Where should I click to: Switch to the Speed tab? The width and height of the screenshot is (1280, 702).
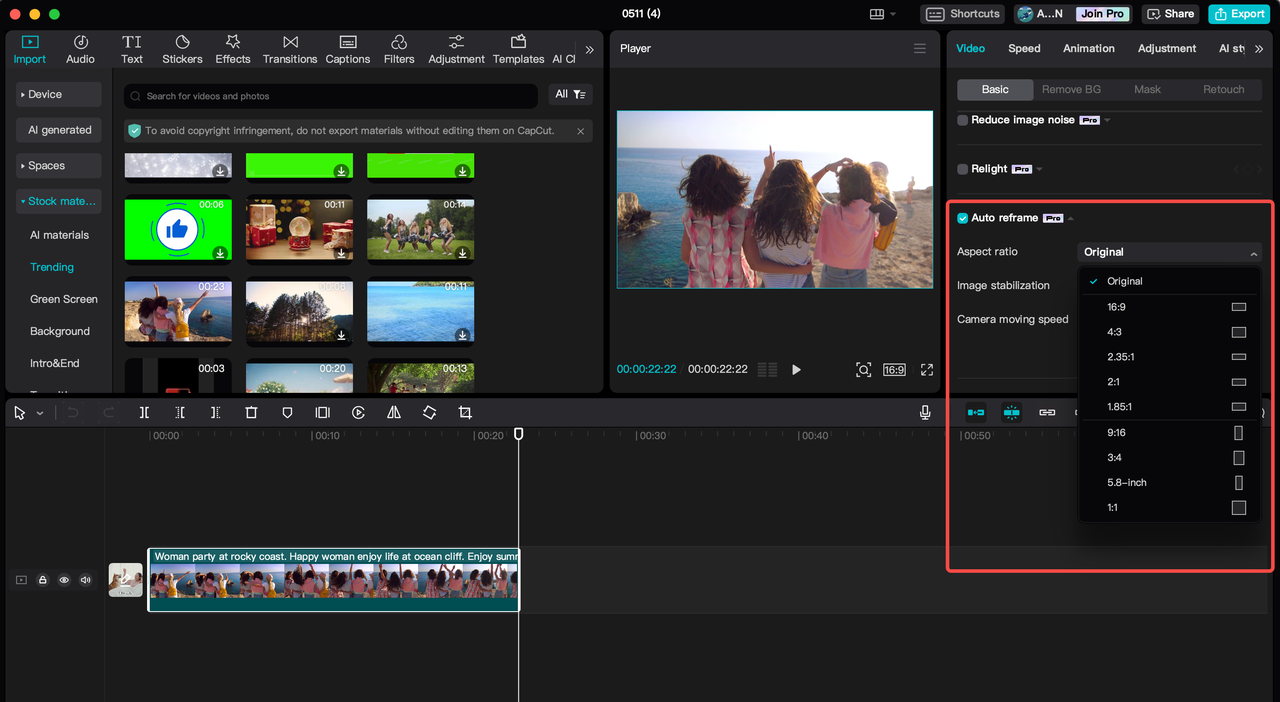click(x=1024, y=48)
